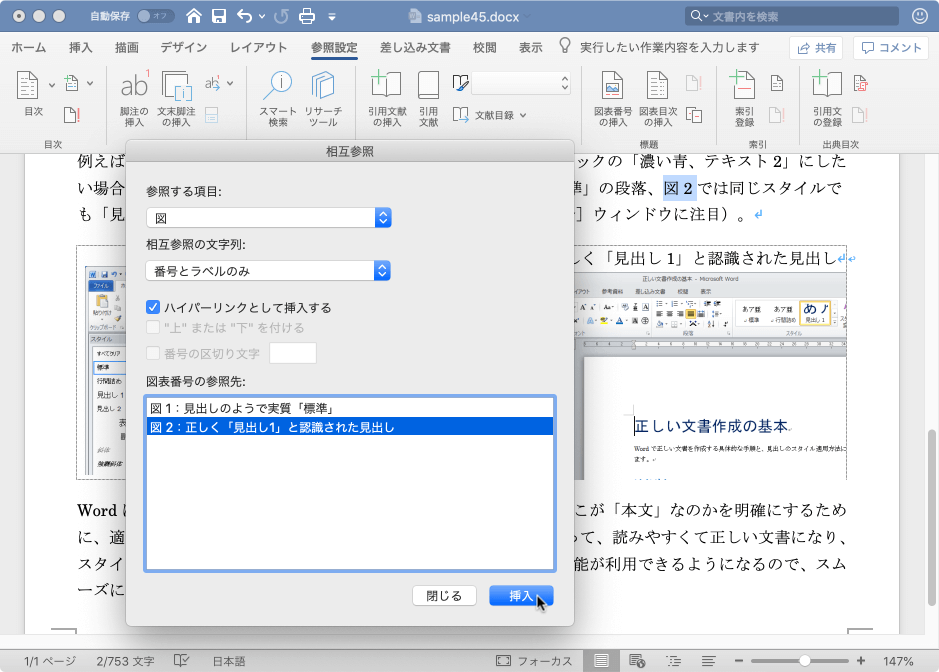The image size is (939, 672).
Task: Uncheck ハイパーリンクとして挿入する checkbox
Action: 153,307
